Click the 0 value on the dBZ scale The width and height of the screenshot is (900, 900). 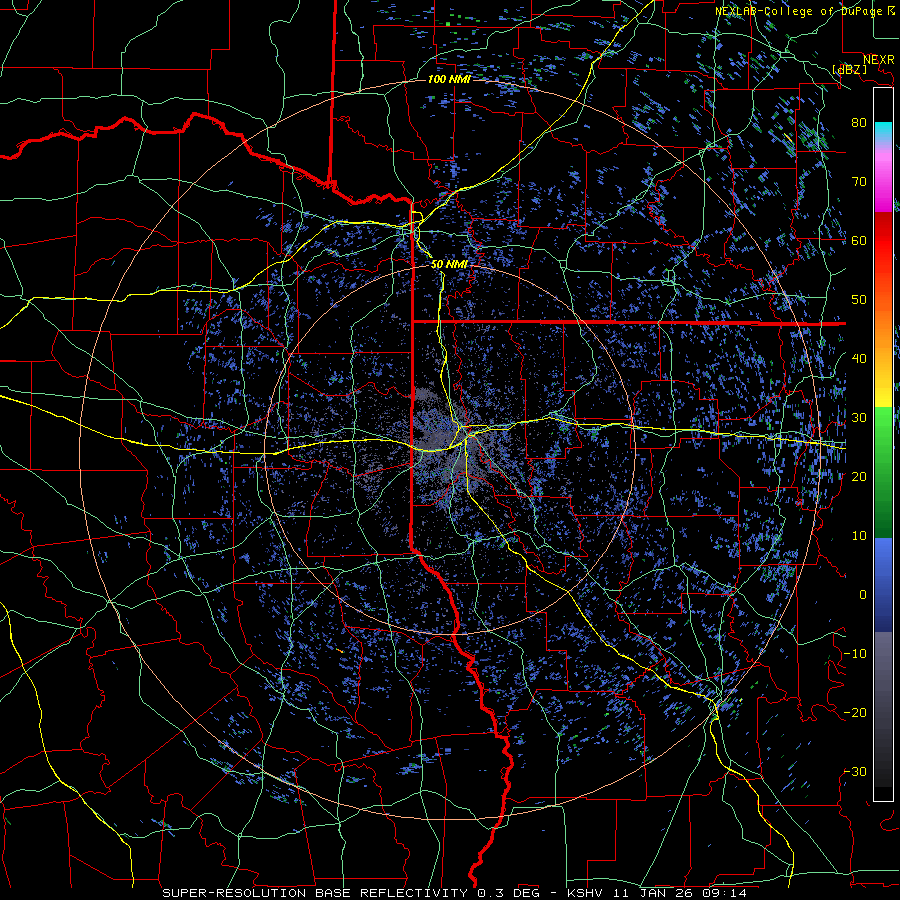click(x=863, y=595)
